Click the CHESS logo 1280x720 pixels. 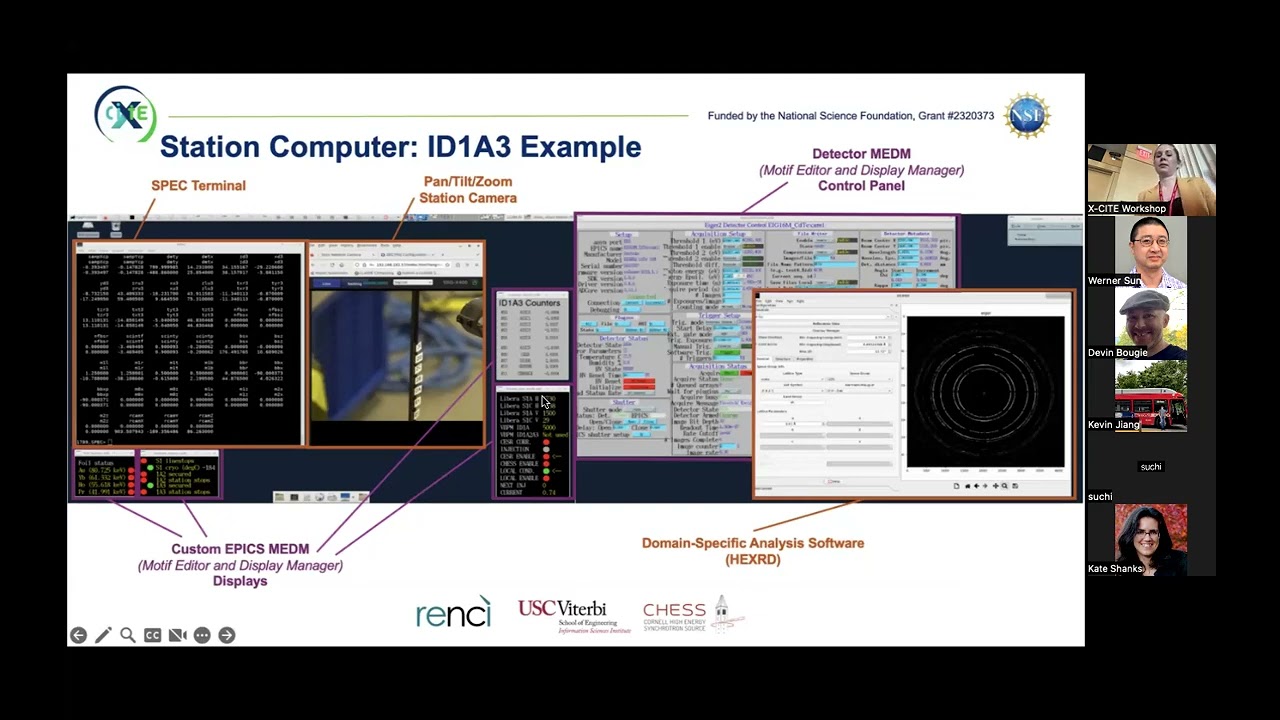693,614
